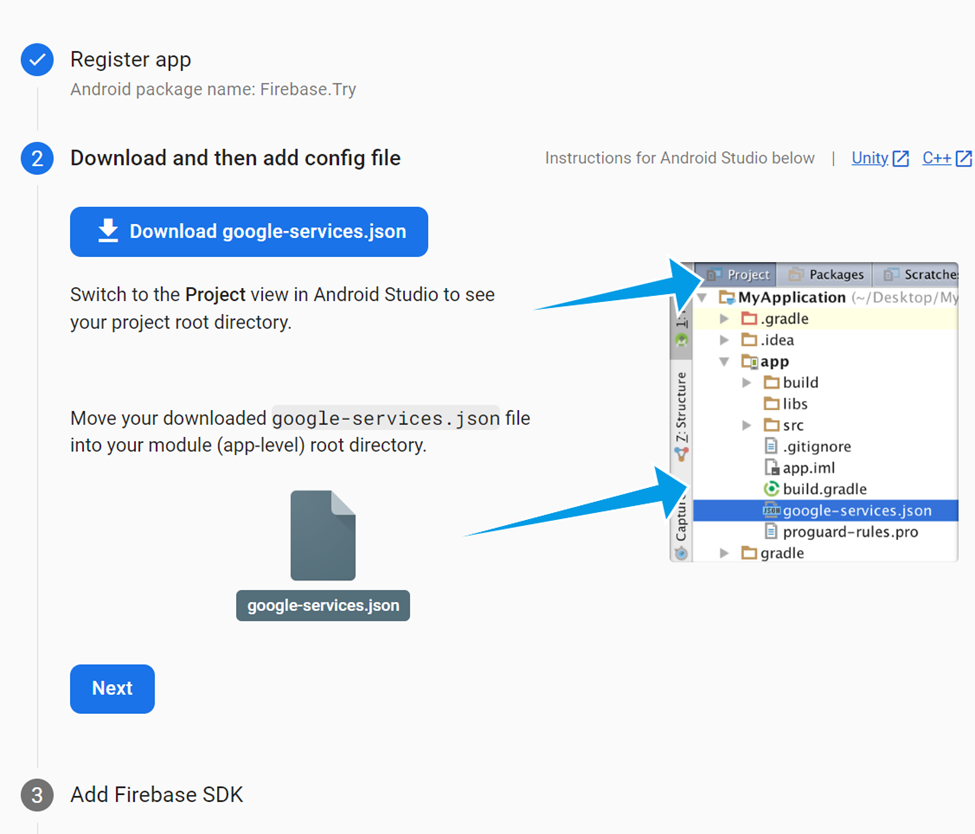
Task: Click the build folder icon
Action: pos(772,382)
